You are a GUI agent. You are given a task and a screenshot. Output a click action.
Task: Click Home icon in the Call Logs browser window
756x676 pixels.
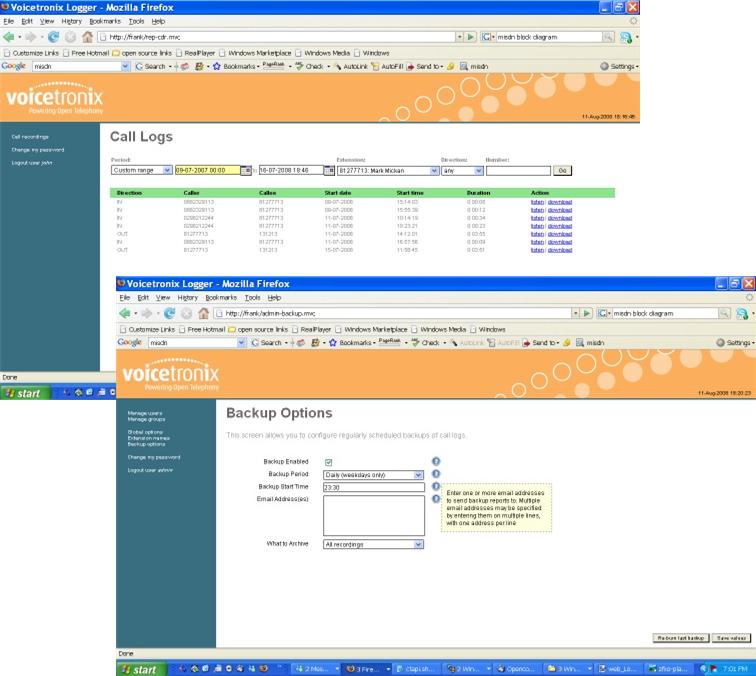[x=88, y=37]
